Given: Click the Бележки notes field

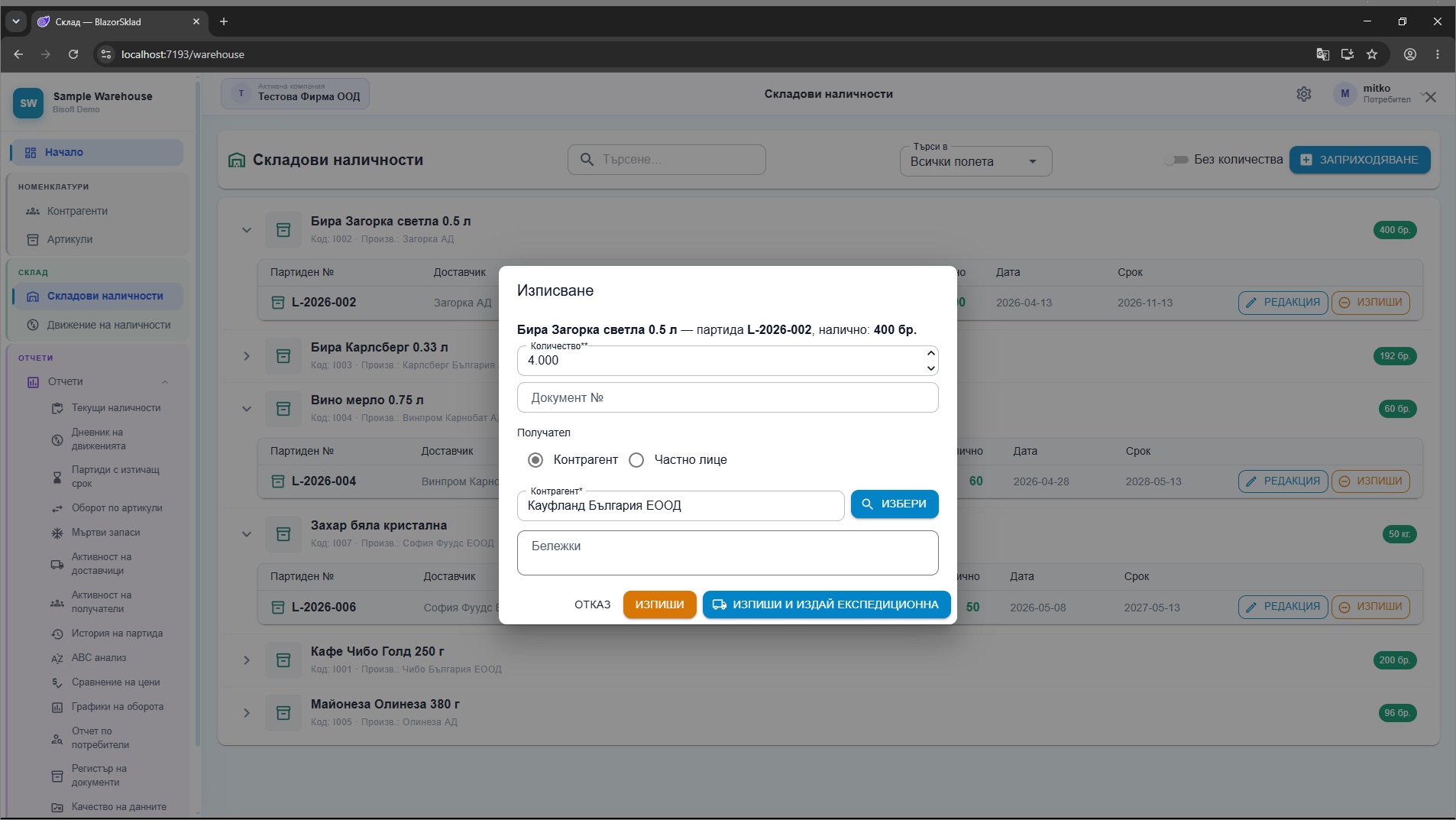Looking at the screenshot, I should click(x=728, y=553).
